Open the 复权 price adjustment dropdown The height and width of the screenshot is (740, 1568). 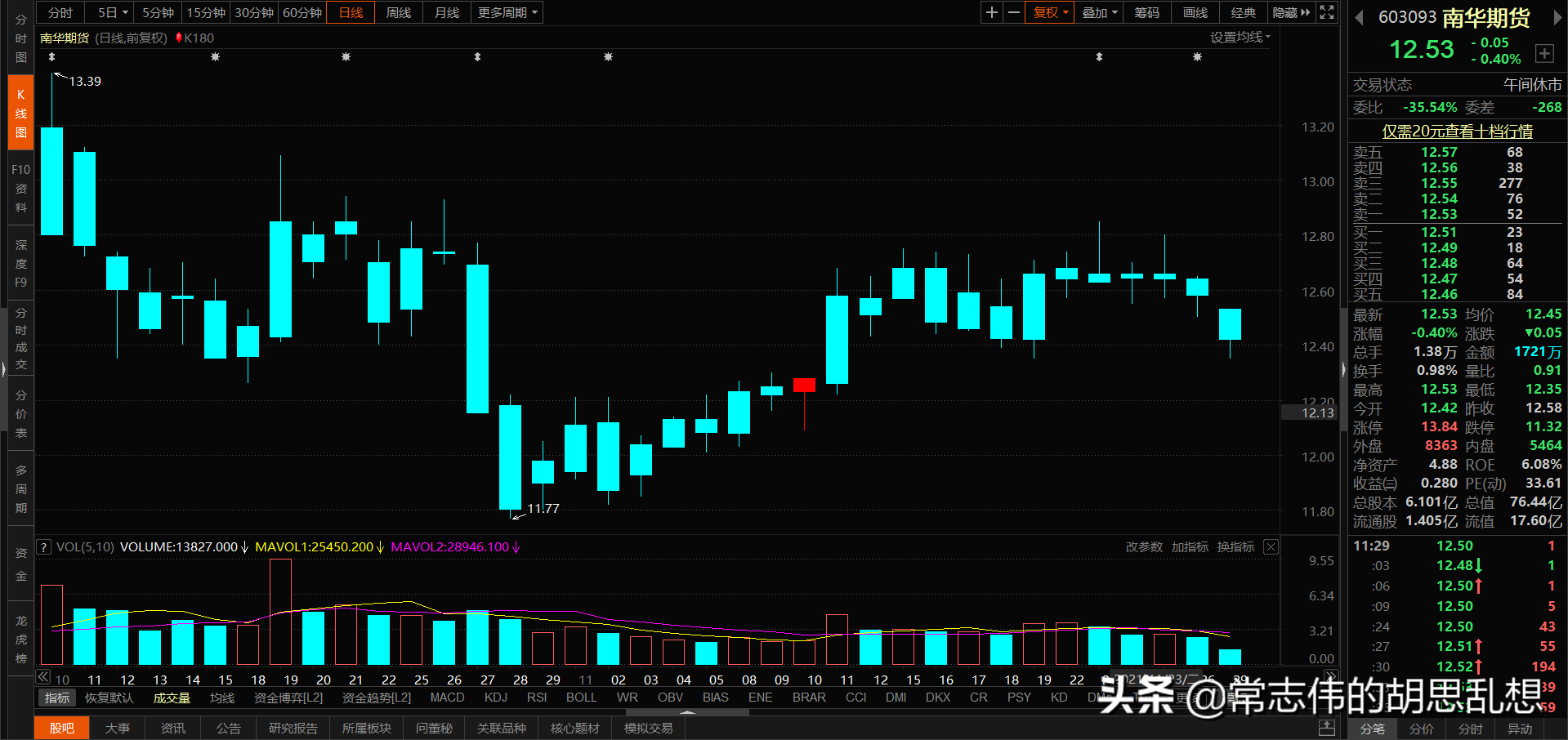point(1049,12)
